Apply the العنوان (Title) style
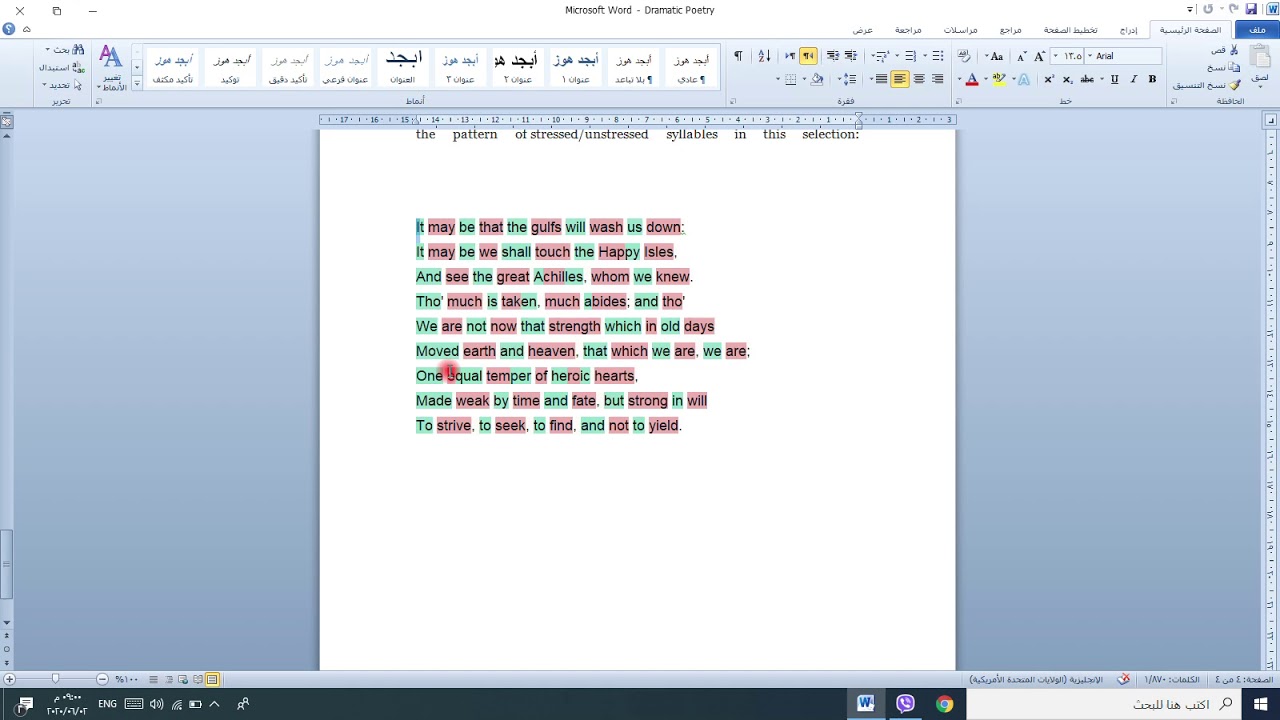This screenshot has height=720, width=1280. pyautogui.click(x=402, y=68)
